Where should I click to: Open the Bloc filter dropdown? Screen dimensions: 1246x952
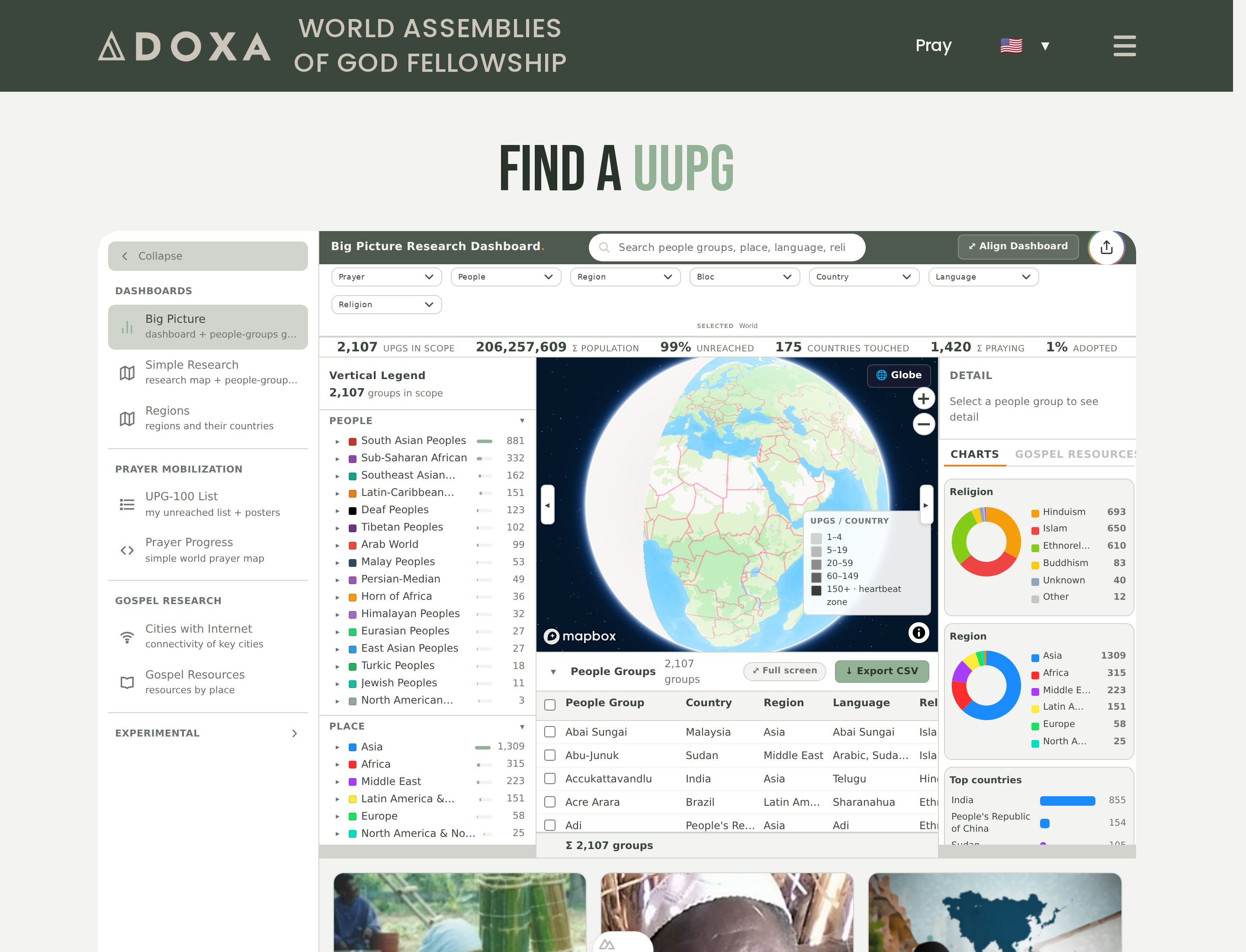coord(745,277)
